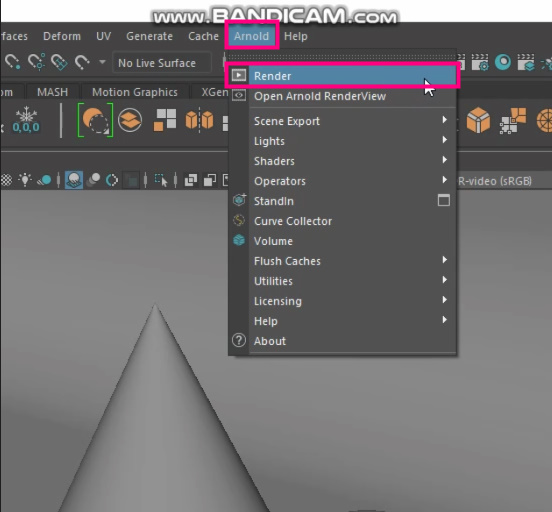Switch to MASH shelf tab

pyautogui.click(x=52, y=92)
